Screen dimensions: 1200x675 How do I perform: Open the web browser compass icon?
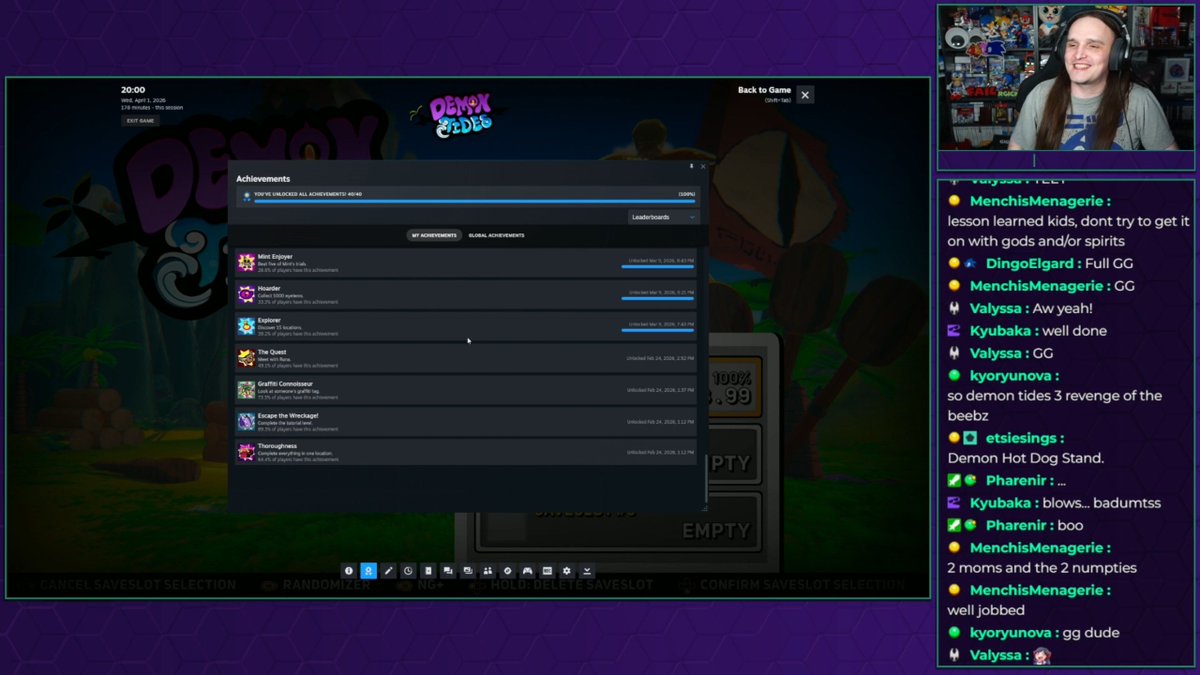click(x=507, y=571)
